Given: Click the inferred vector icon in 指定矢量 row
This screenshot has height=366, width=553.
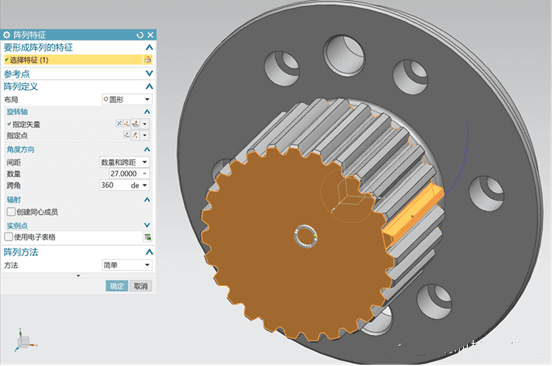Looking at the screenshot, I should pyautogui.click(x=135, y=124).
